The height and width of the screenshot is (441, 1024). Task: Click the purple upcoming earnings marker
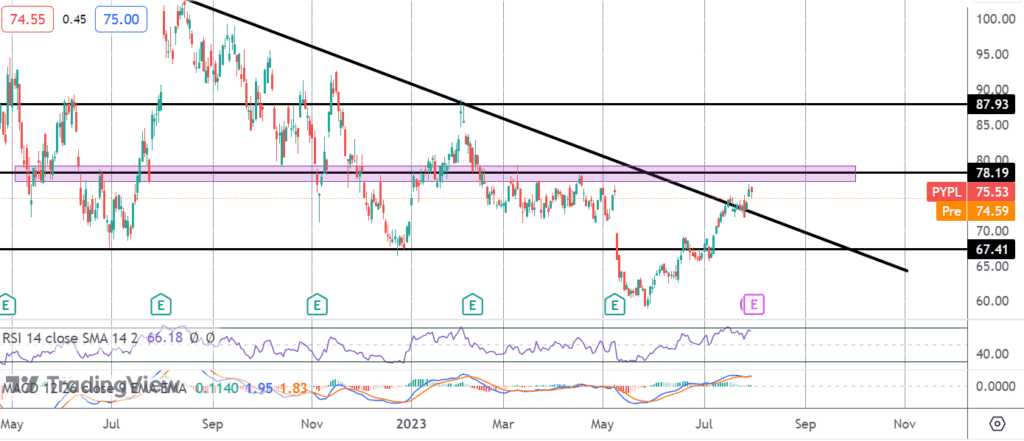click(x=755, y=302)
